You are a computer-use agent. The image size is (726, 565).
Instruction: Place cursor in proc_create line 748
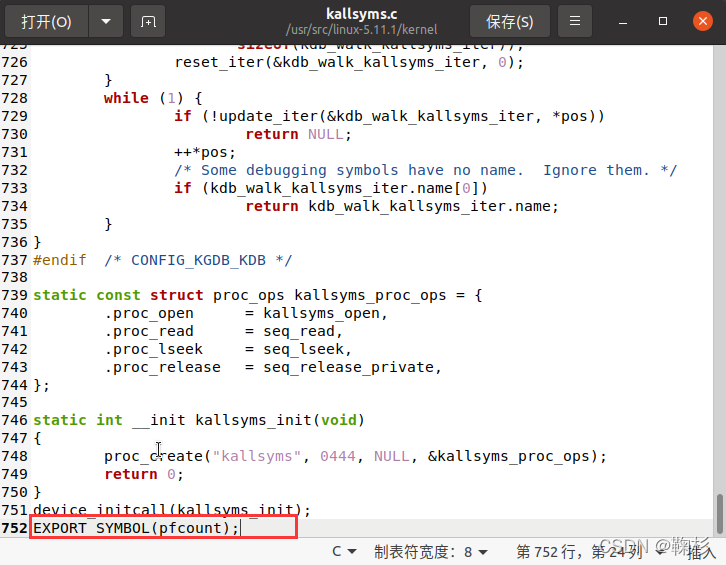tap(355, 456)
